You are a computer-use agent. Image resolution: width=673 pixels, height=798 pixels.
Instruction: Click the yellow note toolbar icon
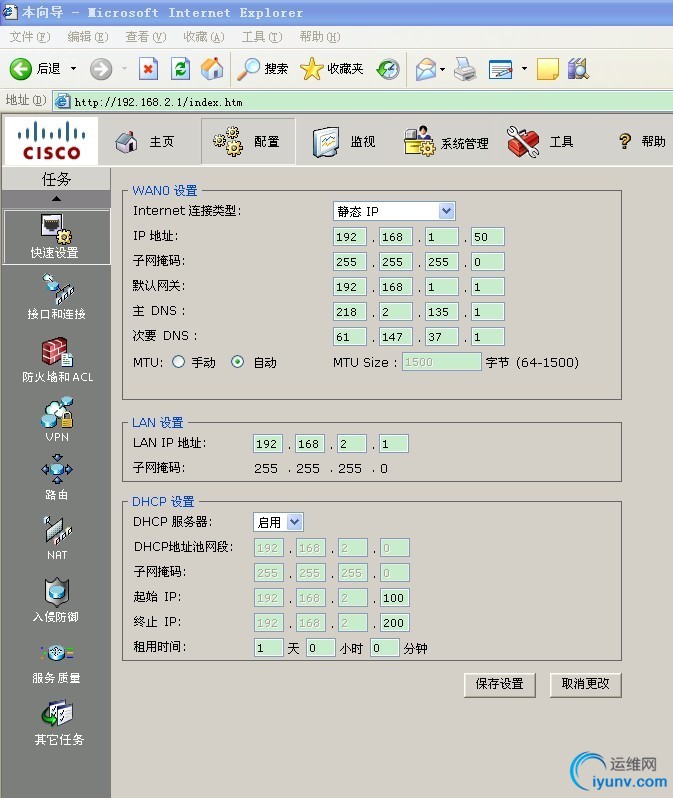click(548, 69)
